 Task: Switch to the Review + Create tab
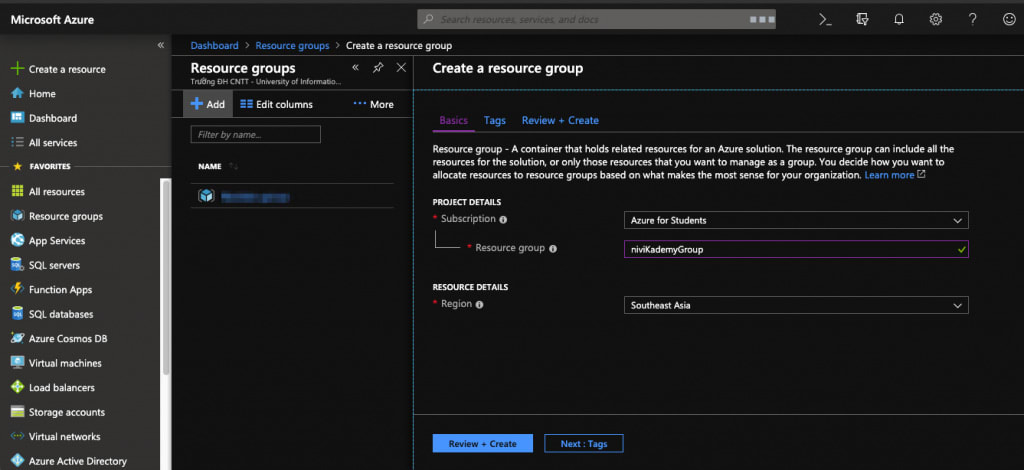(560, 121)
